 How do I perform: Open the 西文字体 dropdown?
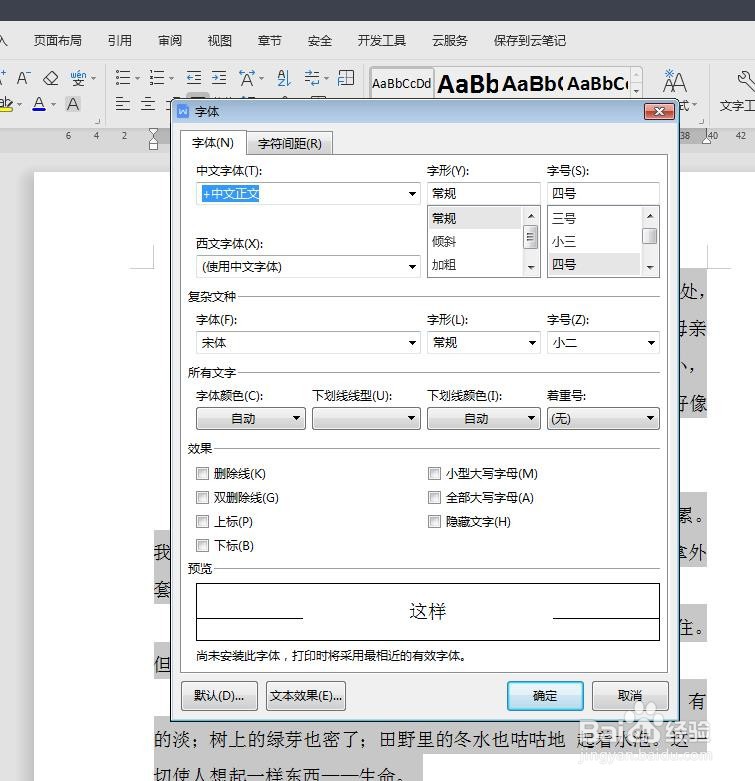click(412, 267)
